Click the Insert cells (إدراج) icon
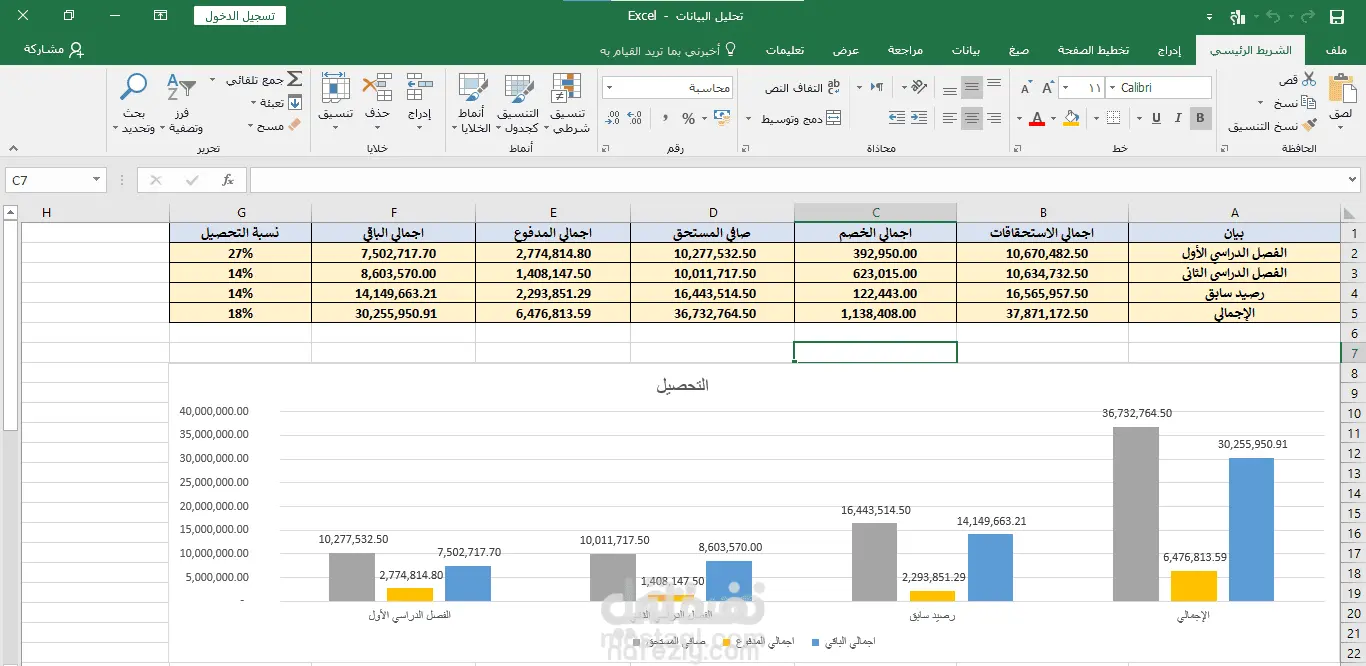 (x=419, y=88)
